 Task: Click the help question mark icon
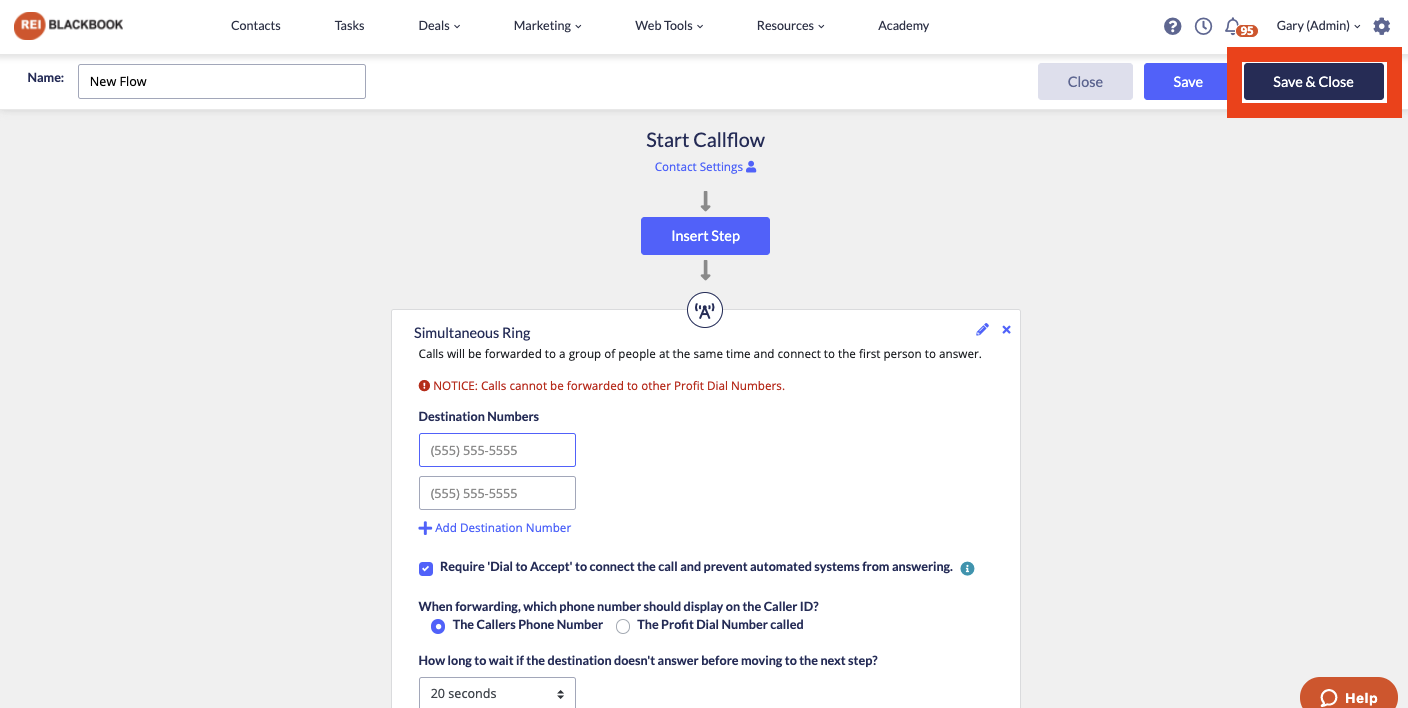1173,26
